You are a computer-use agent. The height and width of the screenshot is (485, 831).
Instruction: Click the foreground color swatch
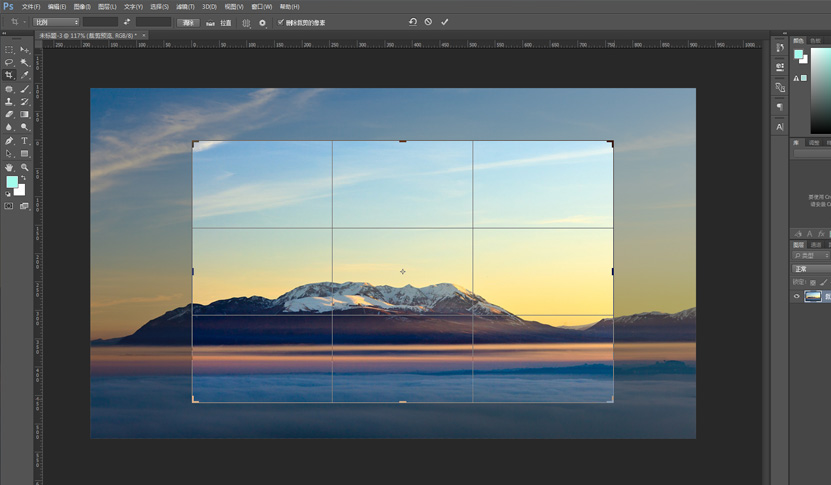click(x=11, y=182)
